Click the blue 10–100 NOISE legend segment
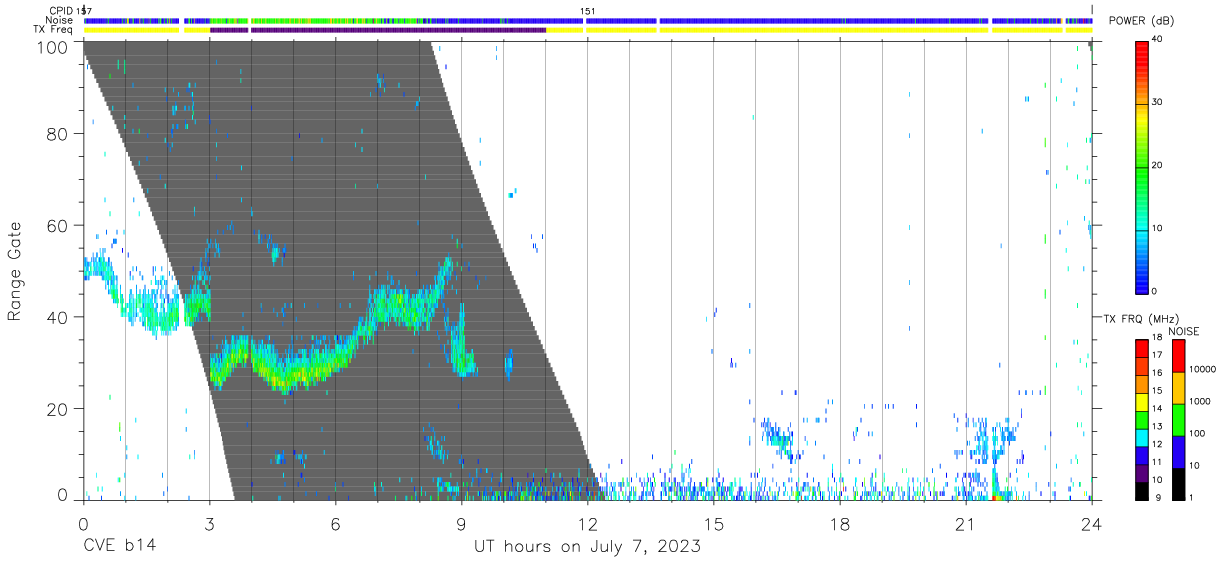The image size is (1228, 567). coord(1178,451)
